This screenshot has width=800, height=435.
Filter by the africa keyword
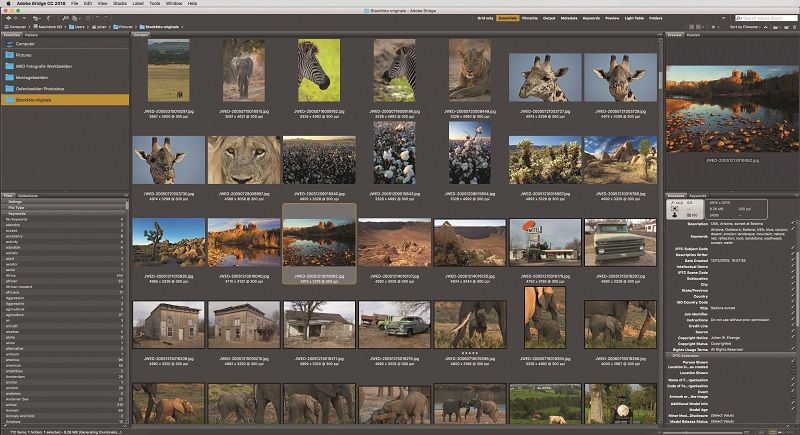pos(64,275)
